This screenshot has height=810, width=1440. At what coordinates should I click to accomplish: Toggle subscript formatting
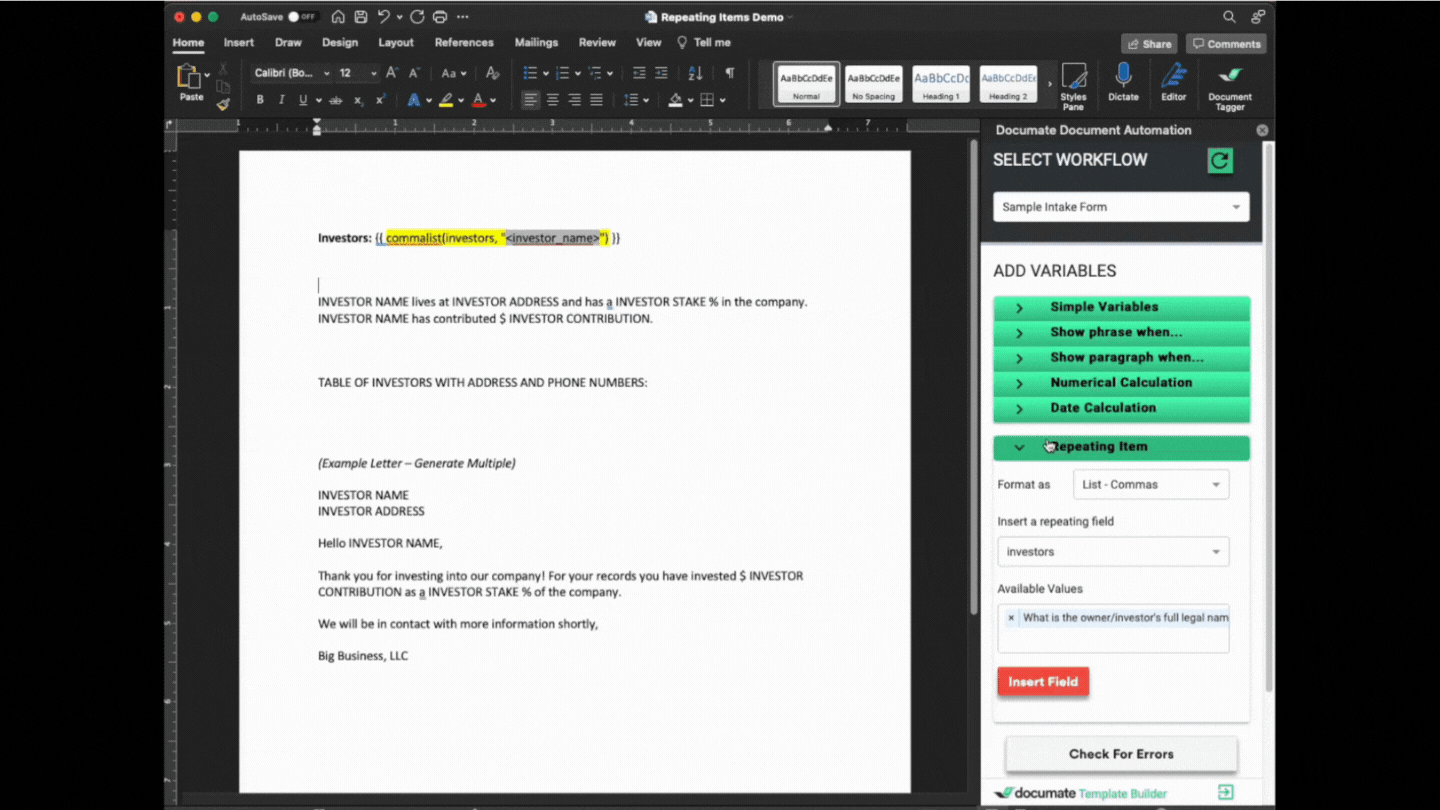(x=358, y=100)
